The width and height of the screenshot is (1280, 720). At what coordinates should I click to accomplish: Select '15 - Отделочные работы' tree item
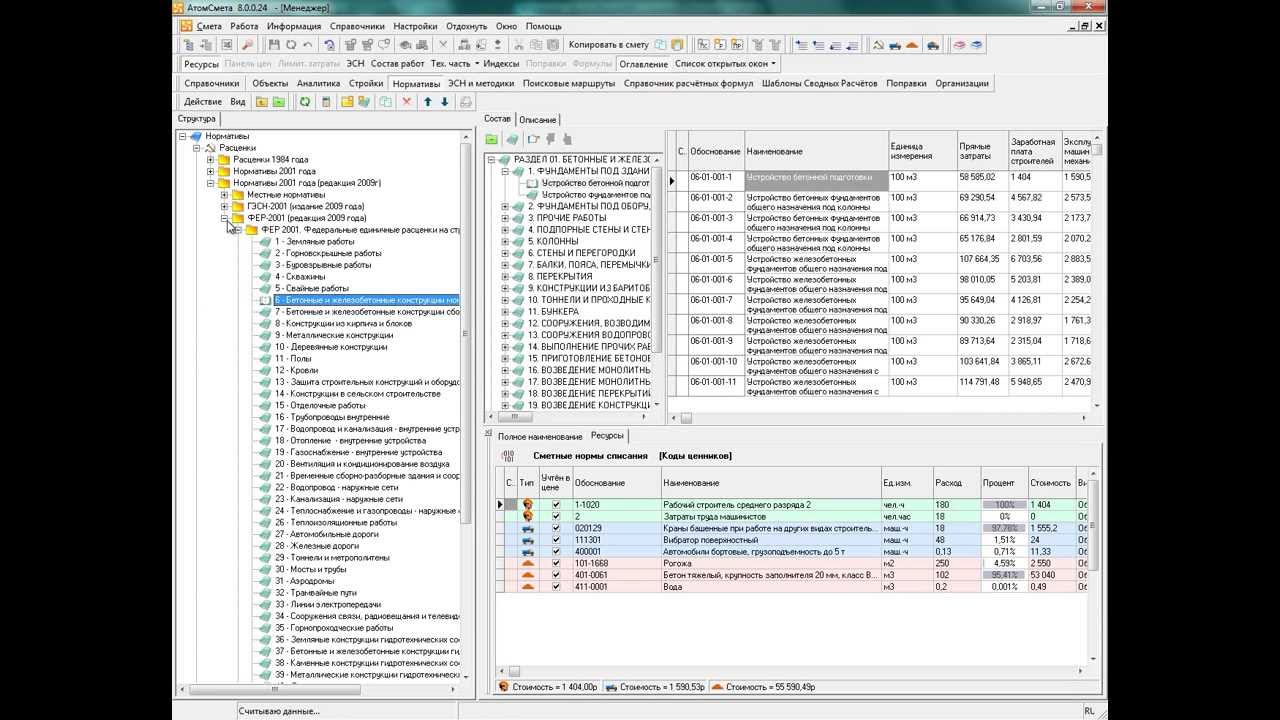320,406
